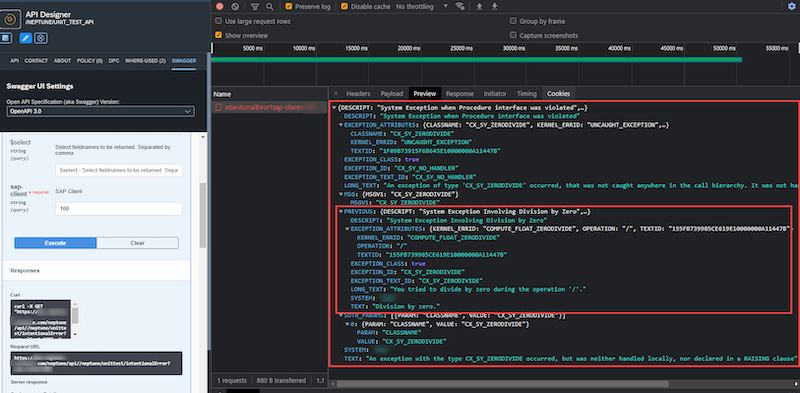Screen dimensions: 800x393
Task: Click the import HAR upload arrow icon
Action: pos(479,6)
